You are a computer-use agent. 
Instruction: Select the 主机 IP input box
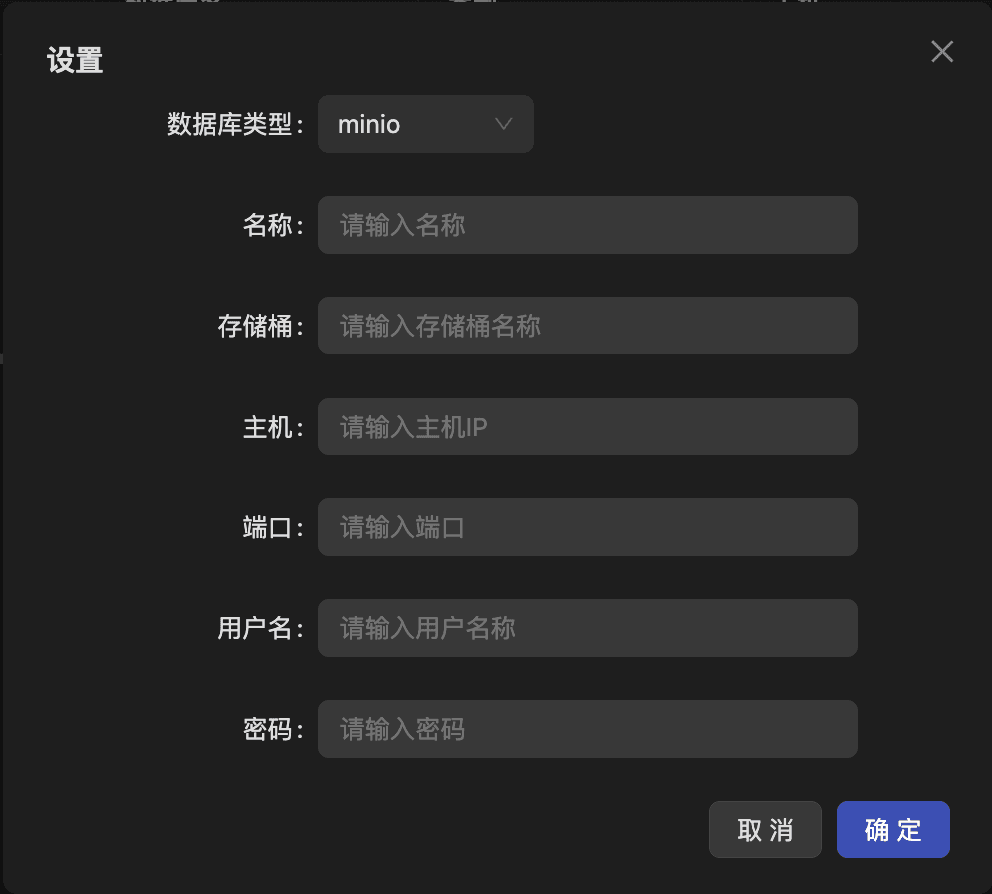pyautogui.click(x=587, y=427)
